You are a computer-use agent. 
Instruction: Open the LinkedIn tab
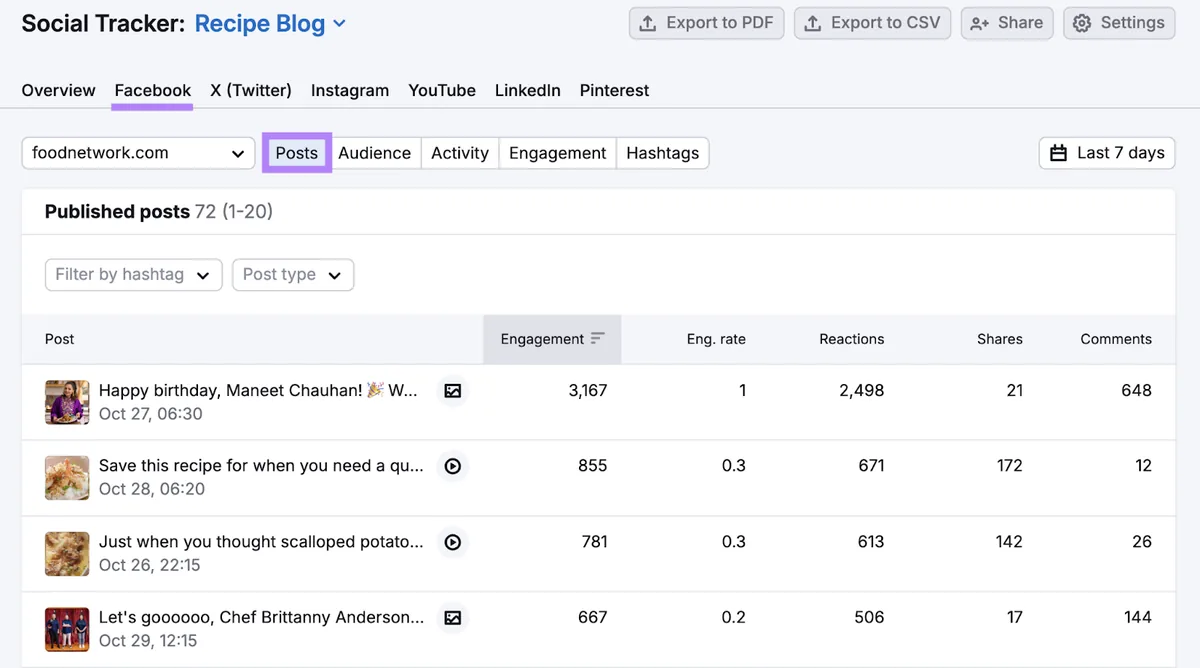[x=528, y=90]
